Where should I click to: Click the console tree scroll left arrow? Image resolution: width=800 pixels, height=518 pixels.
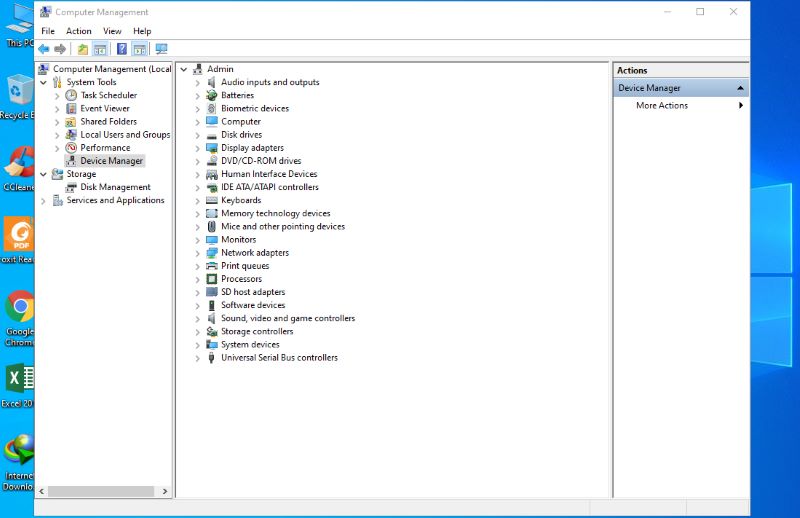click(x=42, y=491)
